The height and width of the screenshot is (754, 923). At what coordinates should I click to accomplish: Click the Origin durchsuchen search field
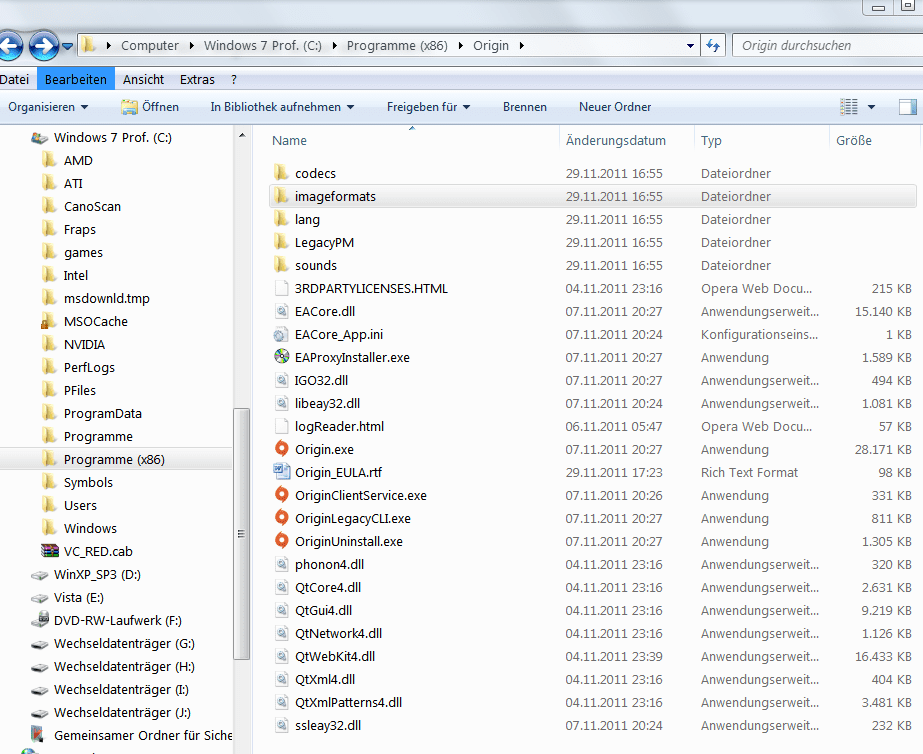click(x=827, y=45)
